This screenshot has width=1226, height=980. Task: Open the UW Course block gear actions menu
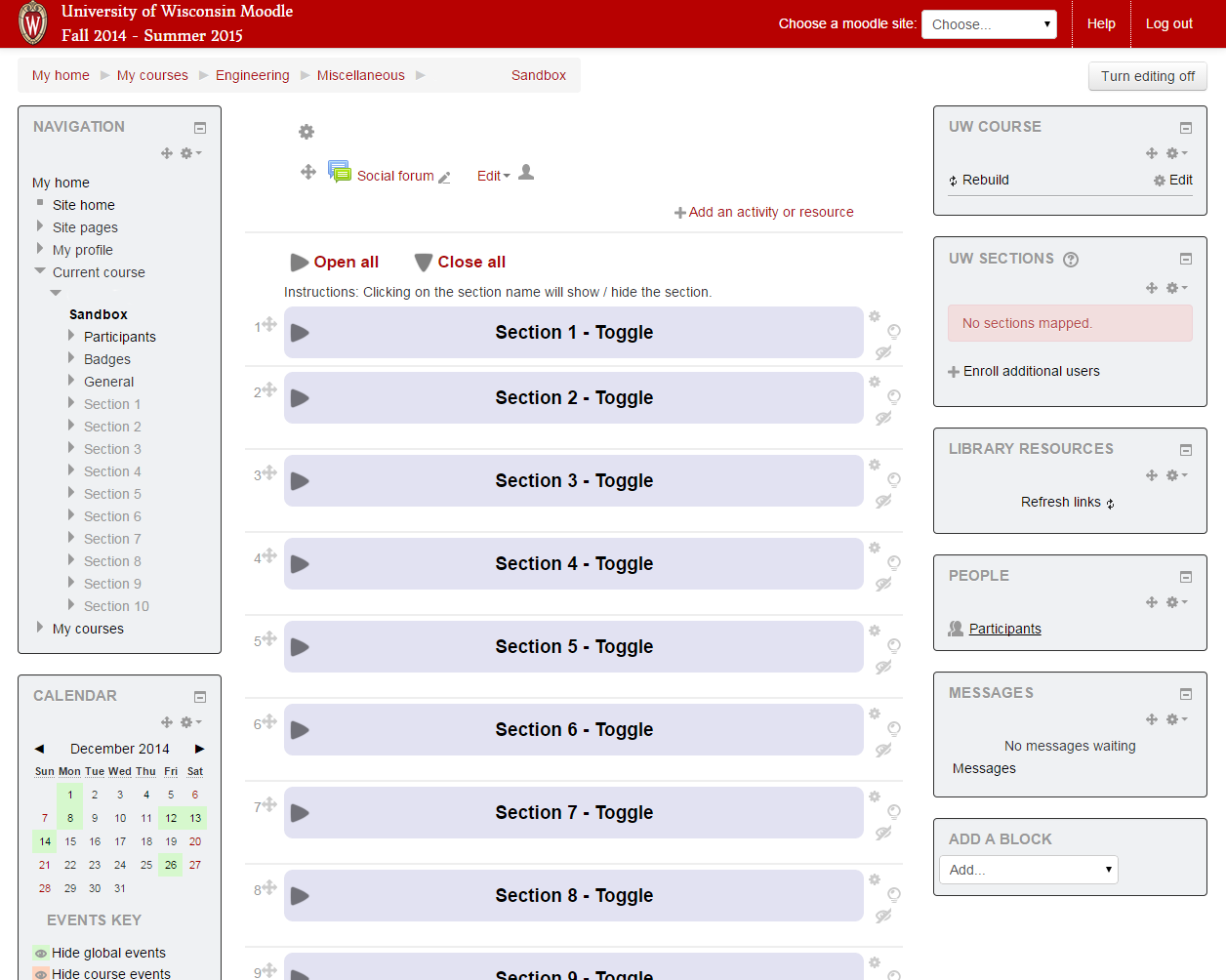click(x=1176, y=153)
